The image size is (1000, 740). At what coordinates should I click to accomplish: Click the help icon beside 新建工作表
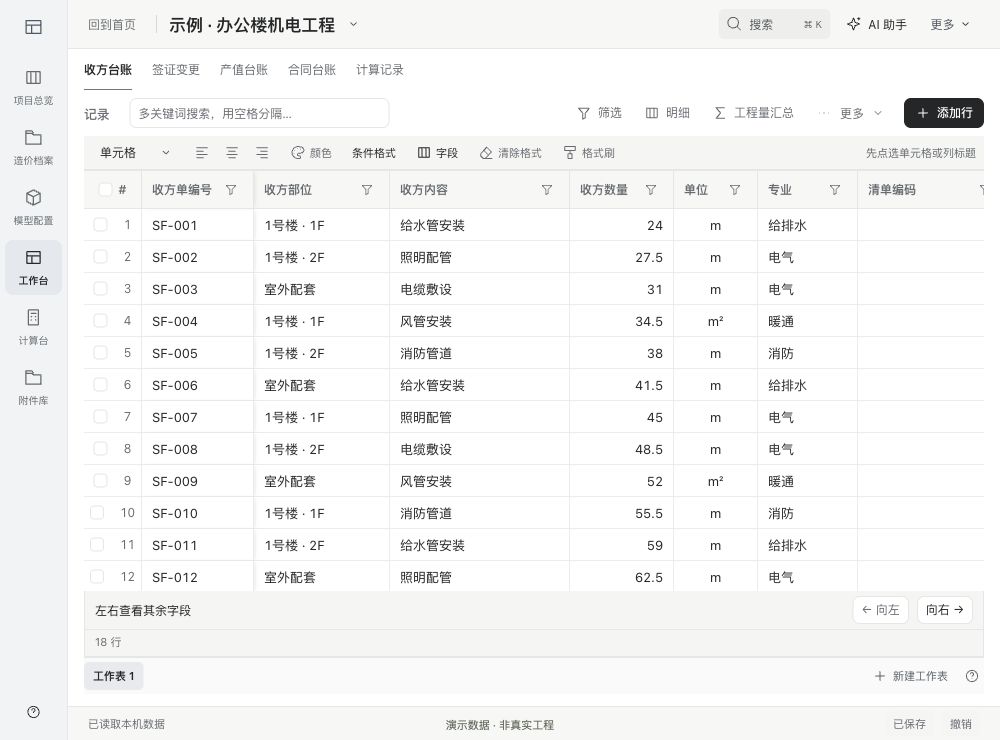[972, 676]
